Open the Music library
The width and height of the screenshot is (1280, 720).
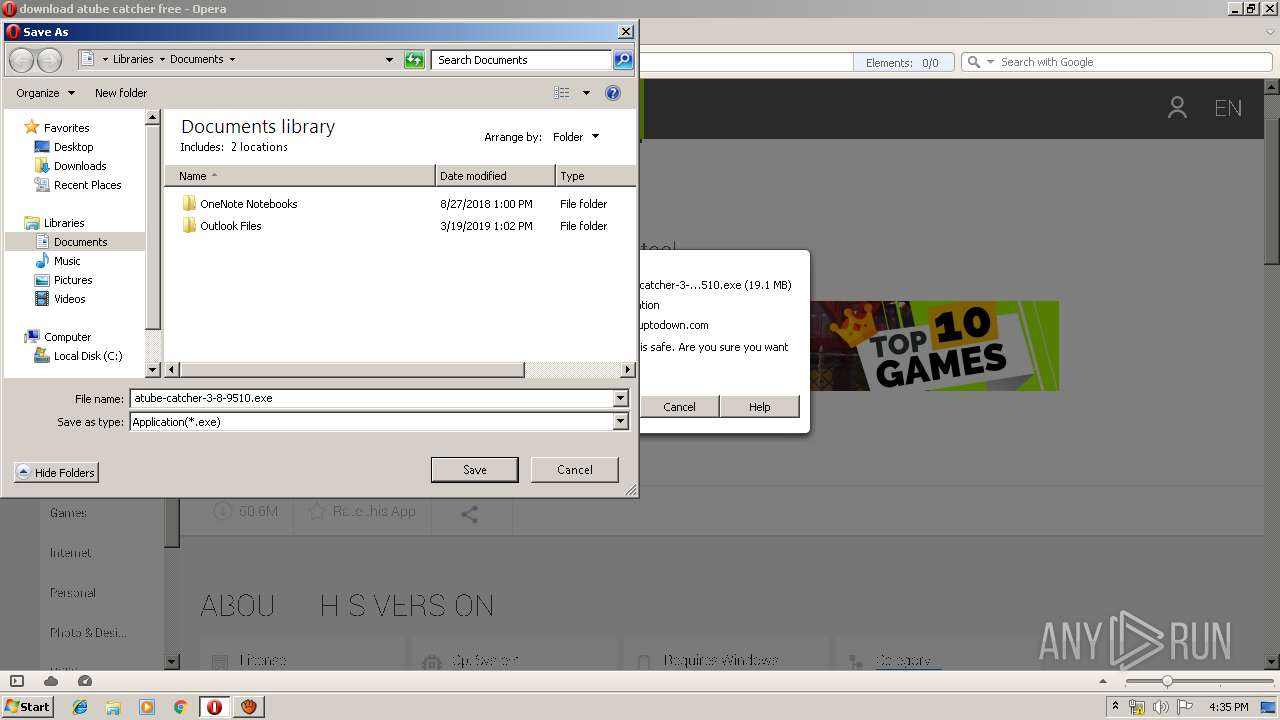(x=67, y=261)
